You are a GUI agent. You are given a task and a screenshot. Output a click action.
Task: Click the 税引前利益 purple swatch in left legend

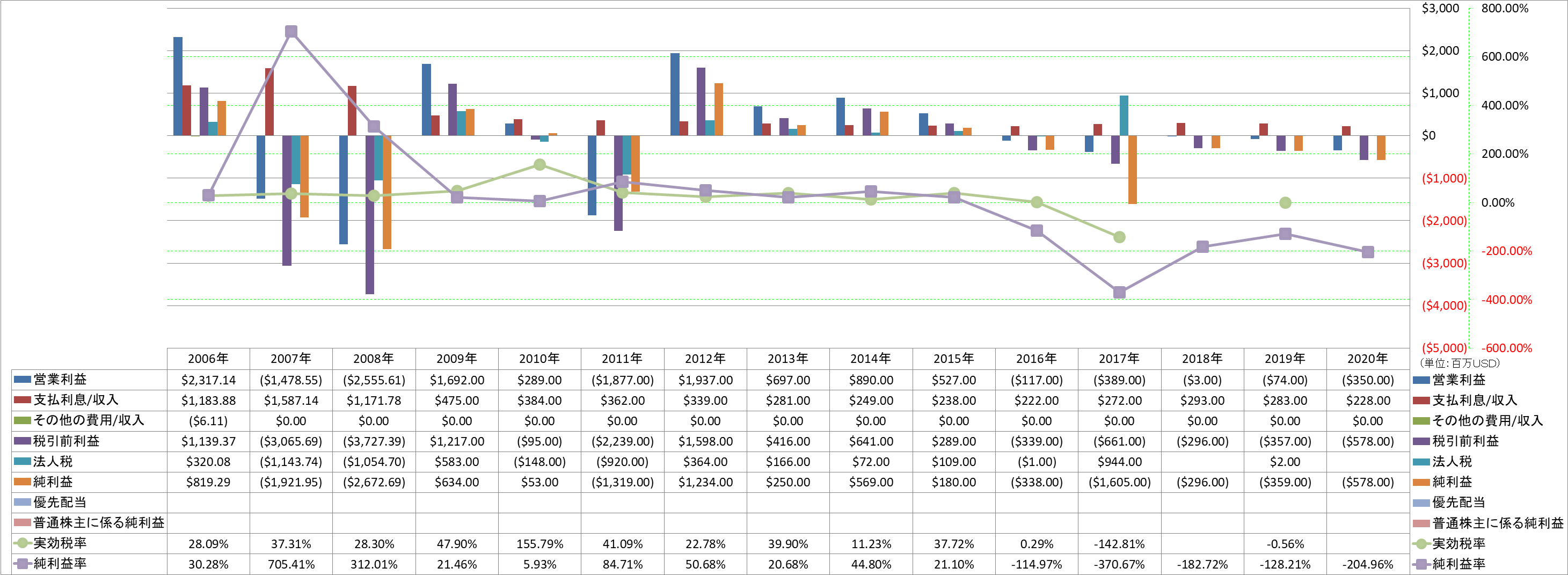point(23,441)
